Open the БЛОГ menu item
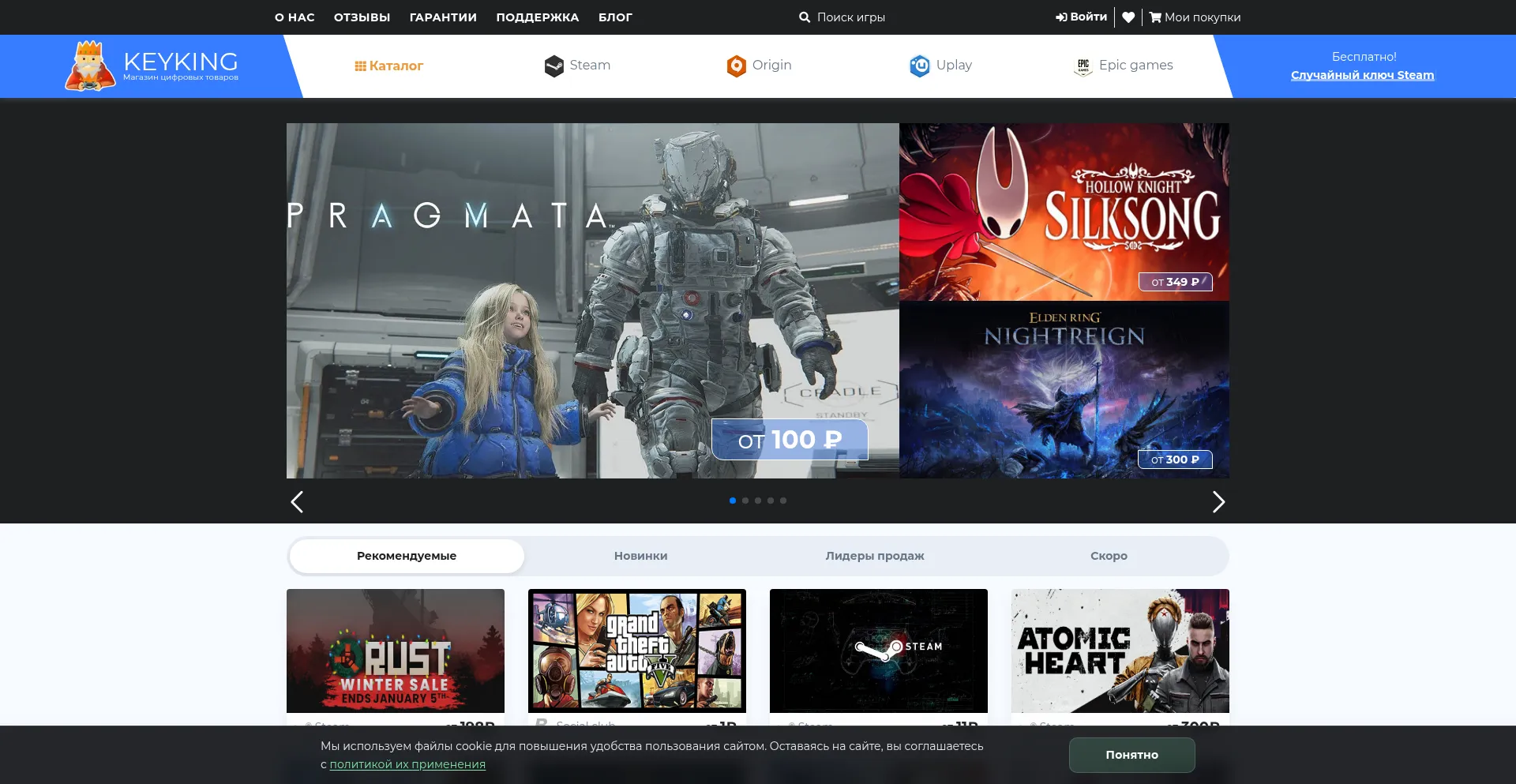Screen dimensions: 1516x784 (615, 17)
